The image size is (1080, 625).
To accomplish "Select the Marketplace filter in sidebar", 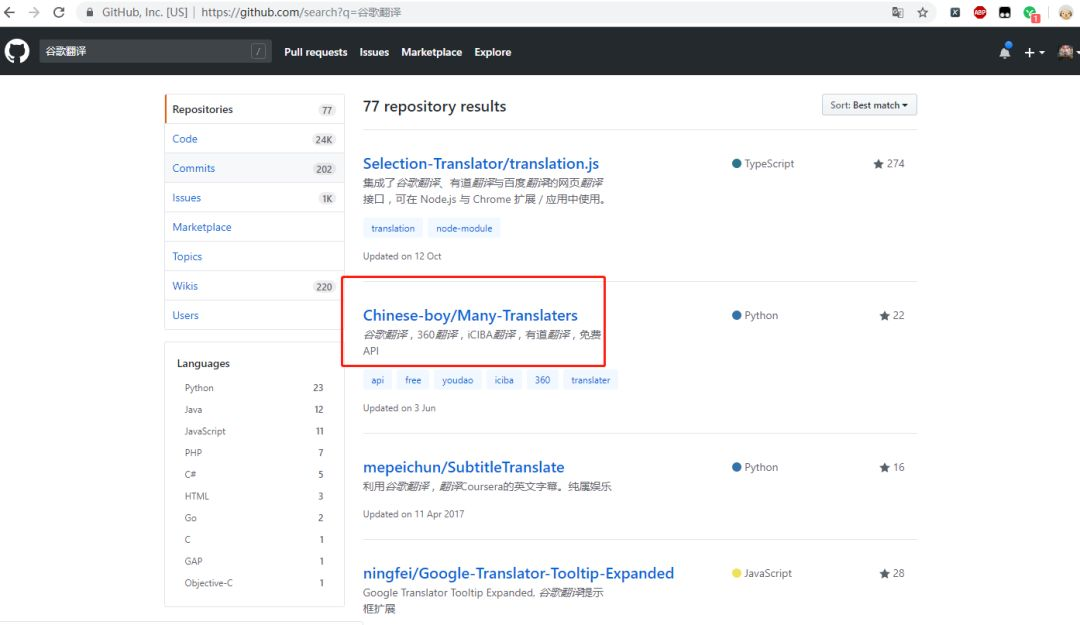I will click(254, 227).
